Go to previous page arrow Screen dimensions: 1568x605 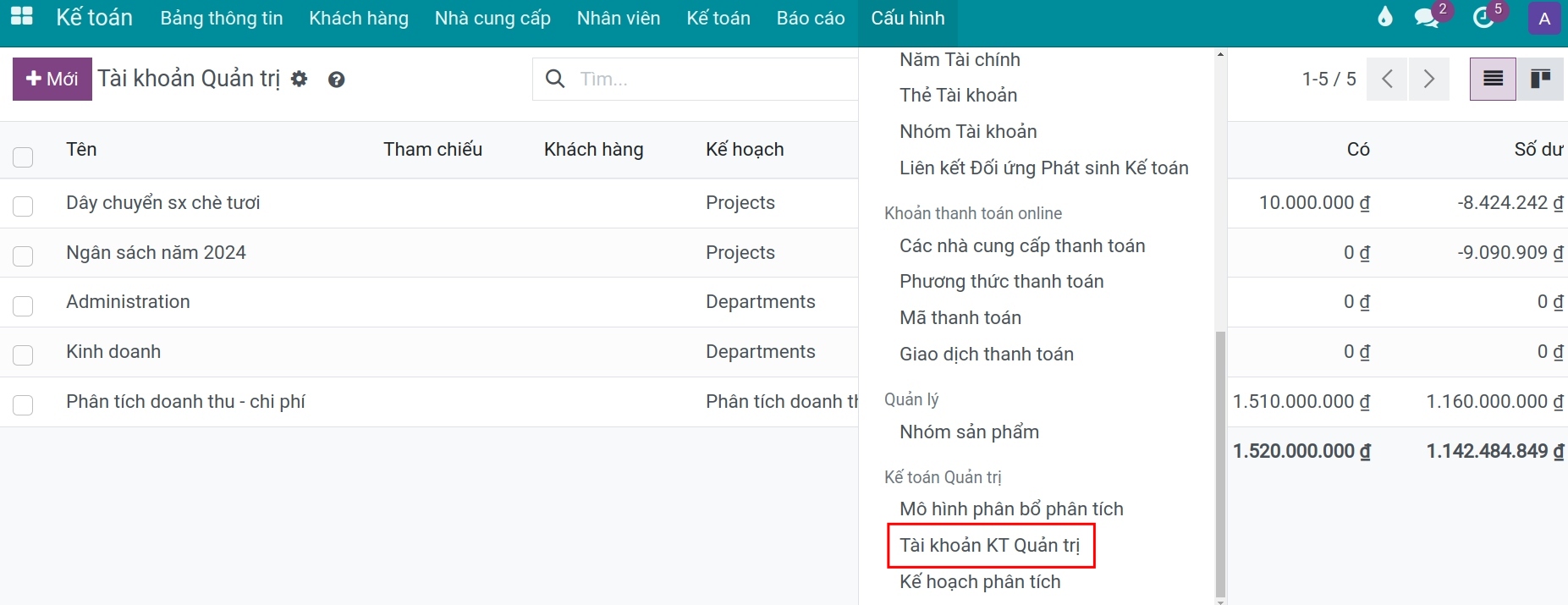click(x=1387, y=79)
